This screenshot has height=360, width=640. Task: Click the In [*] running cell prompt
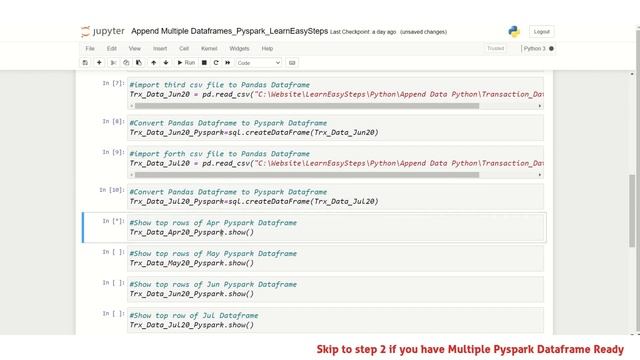(113, 221)
